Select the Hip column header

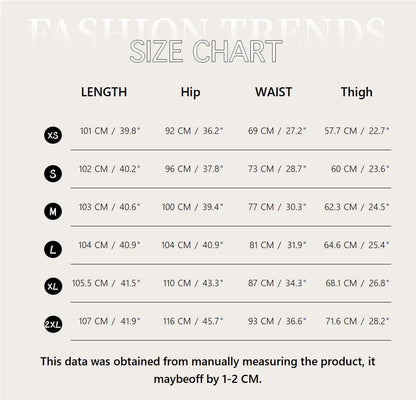point(190,92)
